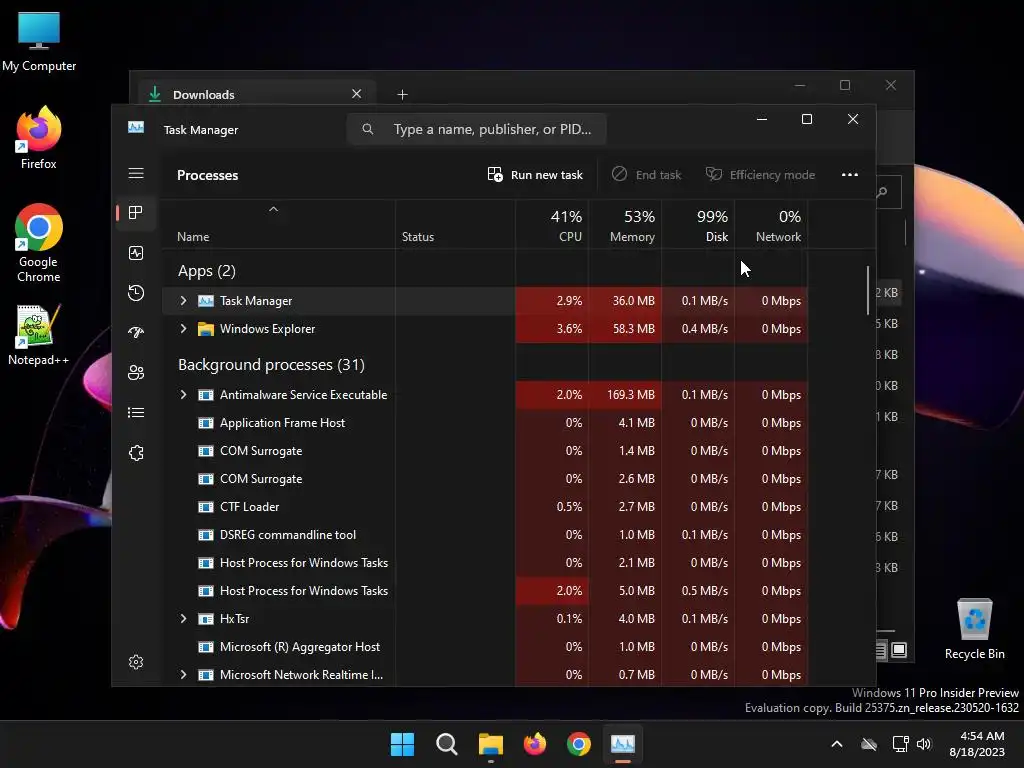This screenshot has height=768, width=1024.
Task: Expand Antimalware Service Executable row
Action: click(x=183, y=394)
